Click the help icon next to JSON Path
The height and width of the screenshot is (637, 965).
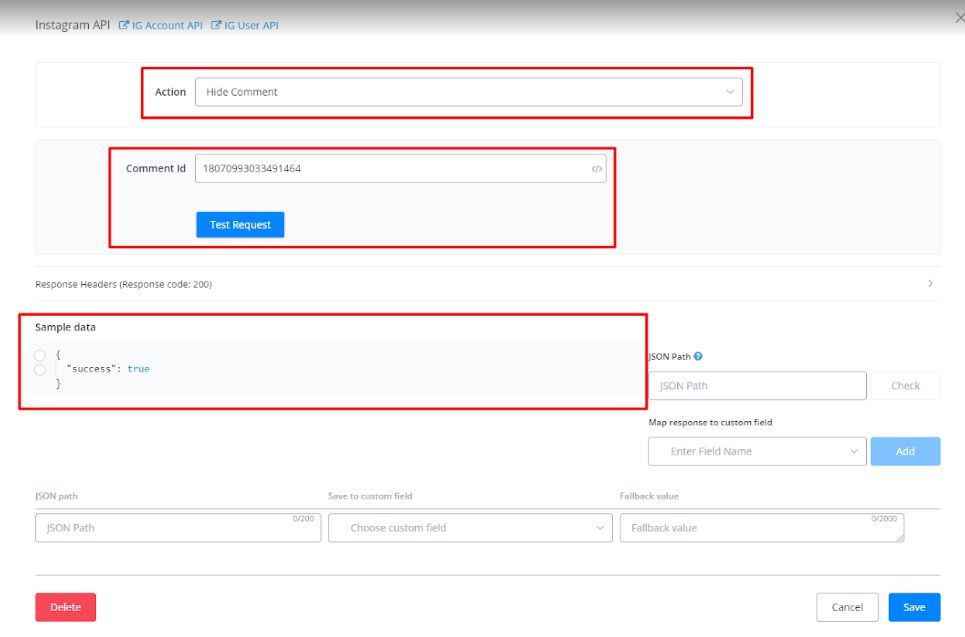698,356
